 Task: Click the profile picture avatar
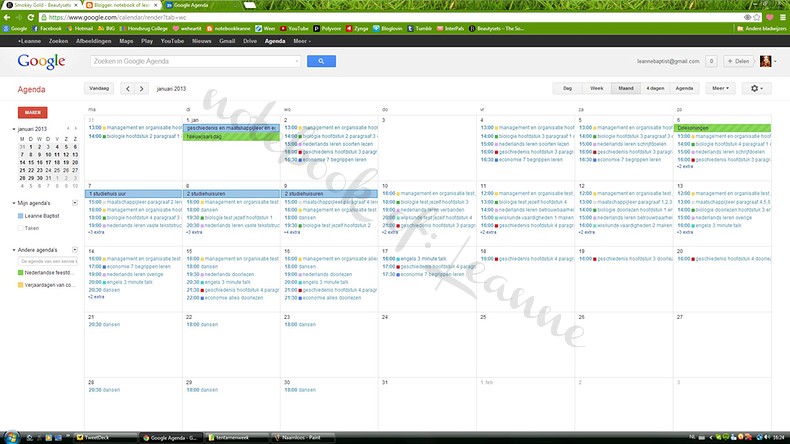pos(765,61)
